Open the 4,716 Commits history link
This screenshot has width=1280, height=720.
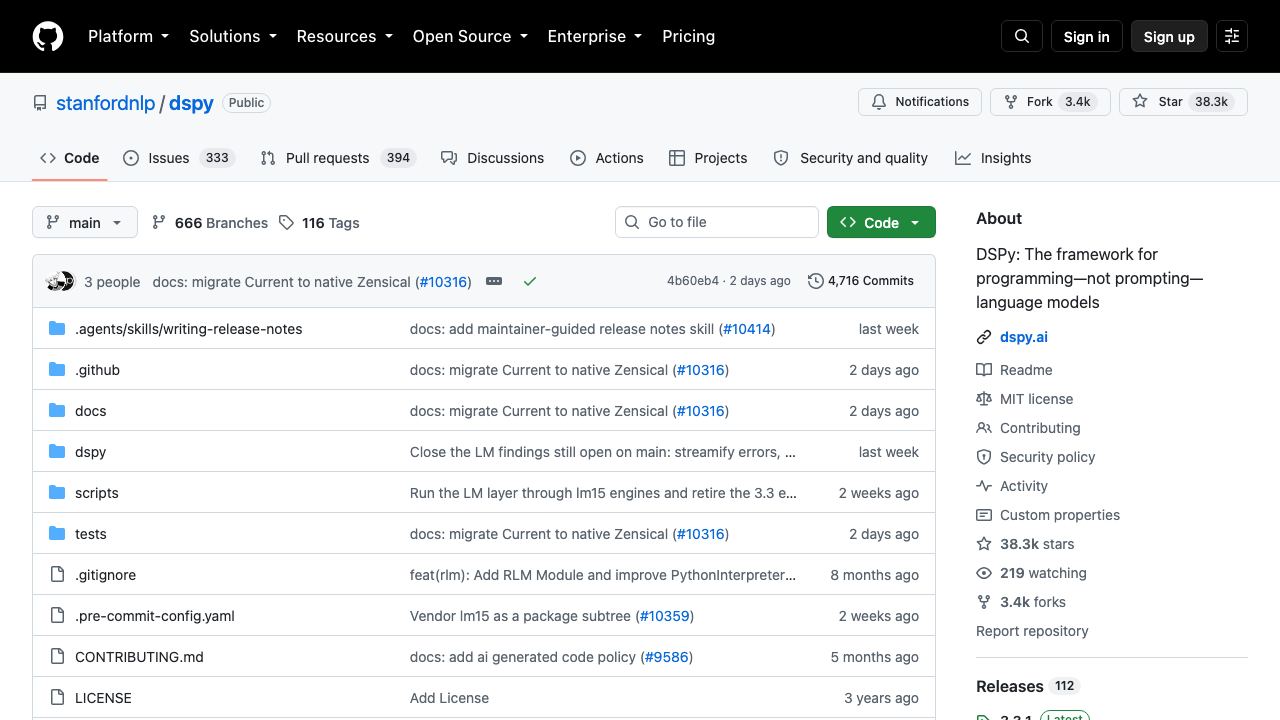(861, 281)
